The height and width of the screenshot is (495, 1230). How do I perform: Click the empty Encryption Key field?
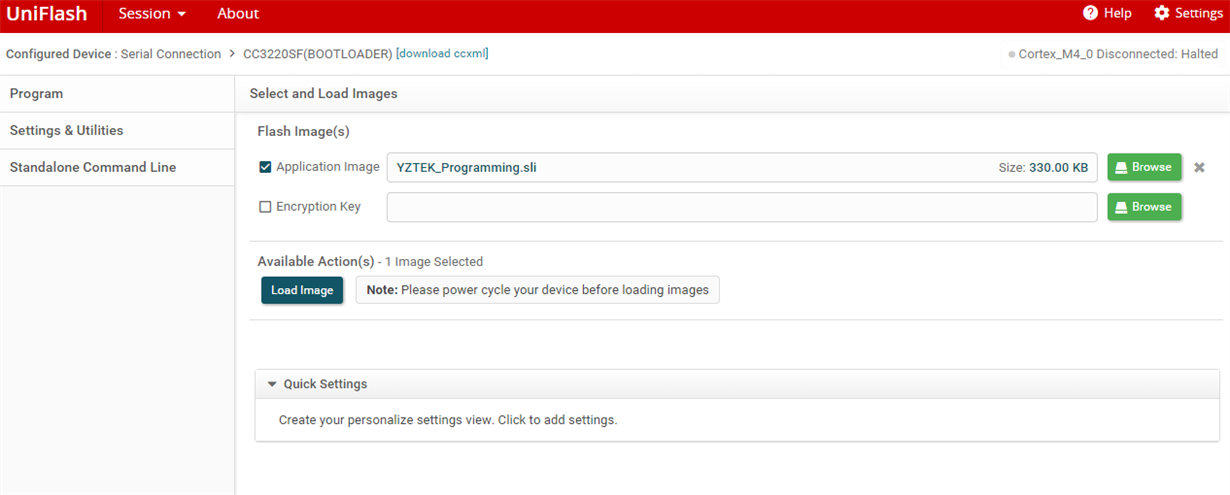pyautogui.click(x=742, y=207)
